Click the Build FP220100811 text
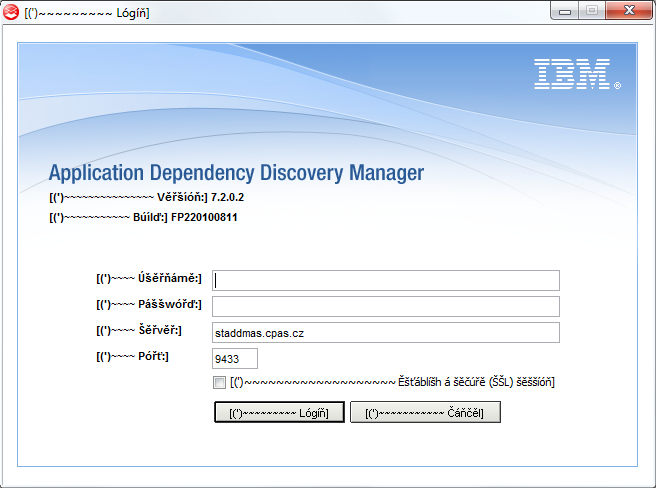Screen dimensions: 656x488 (144, 217)
